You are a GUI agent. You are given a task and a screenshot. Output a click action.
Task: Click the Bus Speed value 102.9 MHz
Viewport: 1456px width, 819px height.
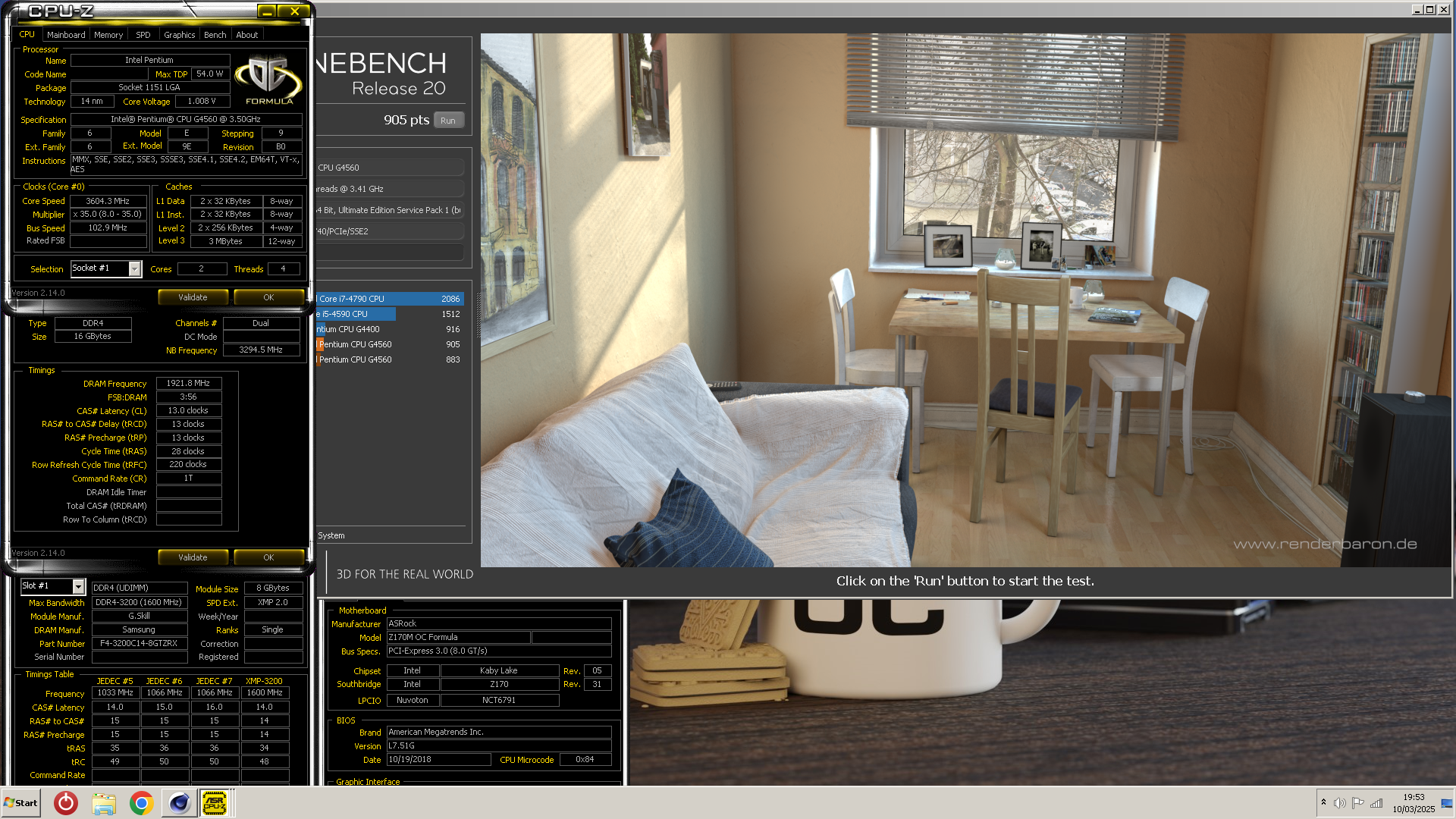pyautogui.click(x=108, y=227)
